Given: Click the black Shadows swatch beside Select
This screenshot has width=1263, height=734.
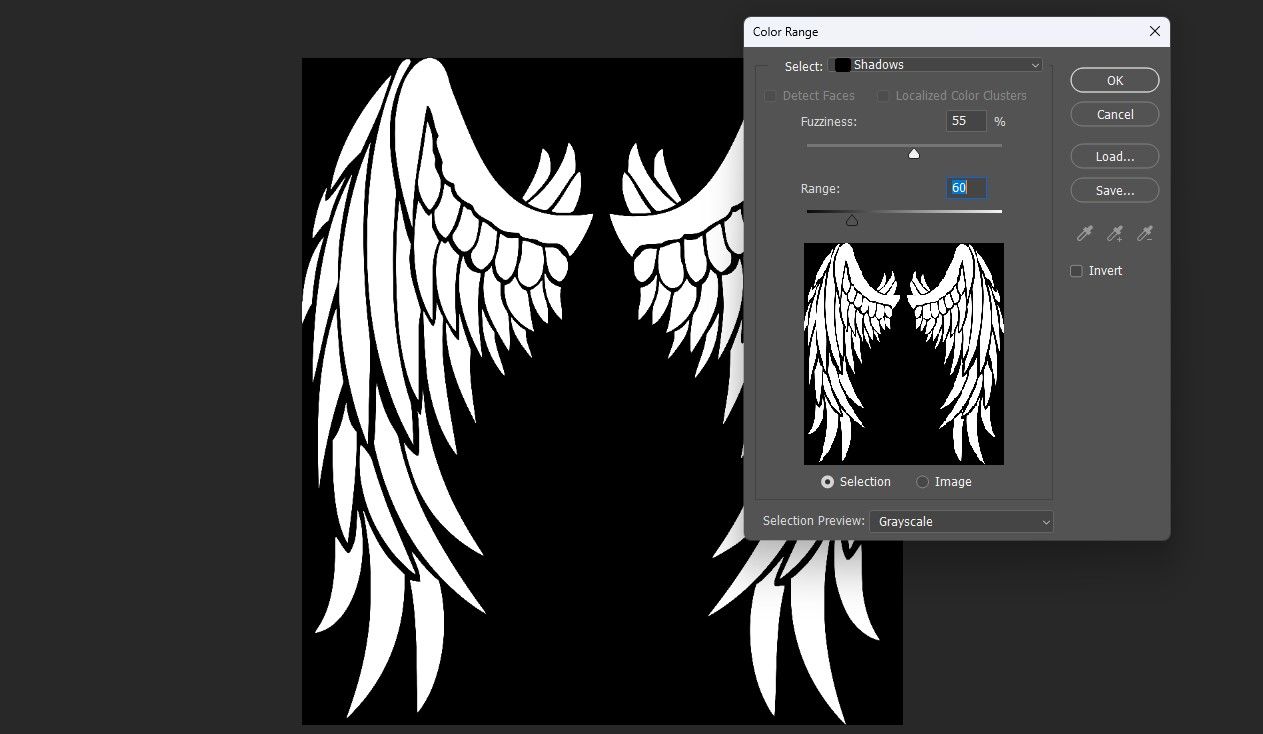Looking at the screenshot, I should [843, 64].
